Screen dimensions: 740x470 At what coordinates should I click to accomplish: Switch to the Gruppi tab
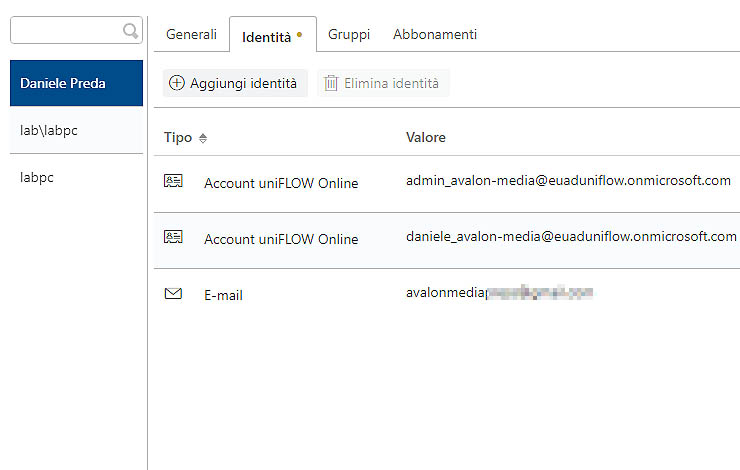[349, 34]
